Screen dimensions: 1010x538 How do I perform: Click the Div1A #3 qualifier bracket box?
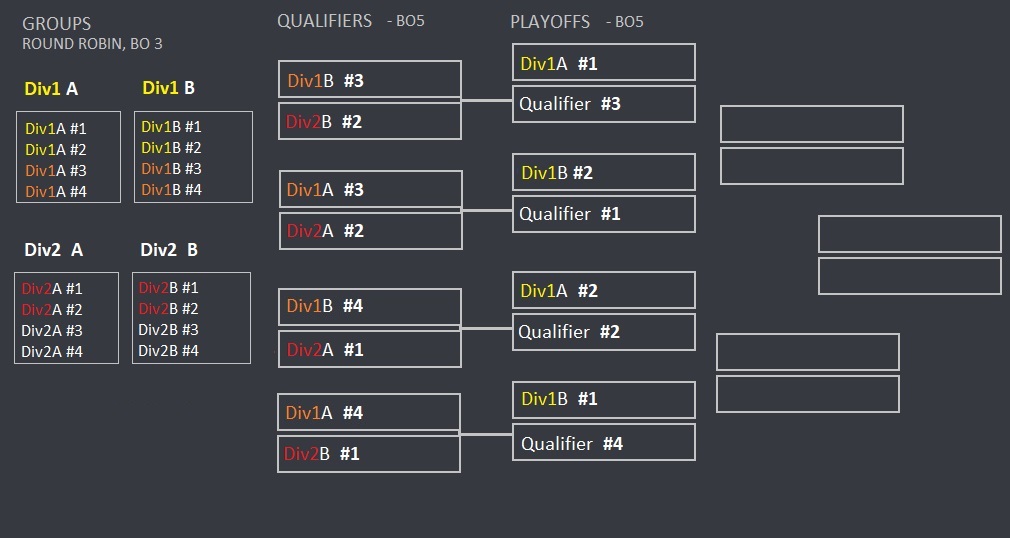tap(370, 189)
